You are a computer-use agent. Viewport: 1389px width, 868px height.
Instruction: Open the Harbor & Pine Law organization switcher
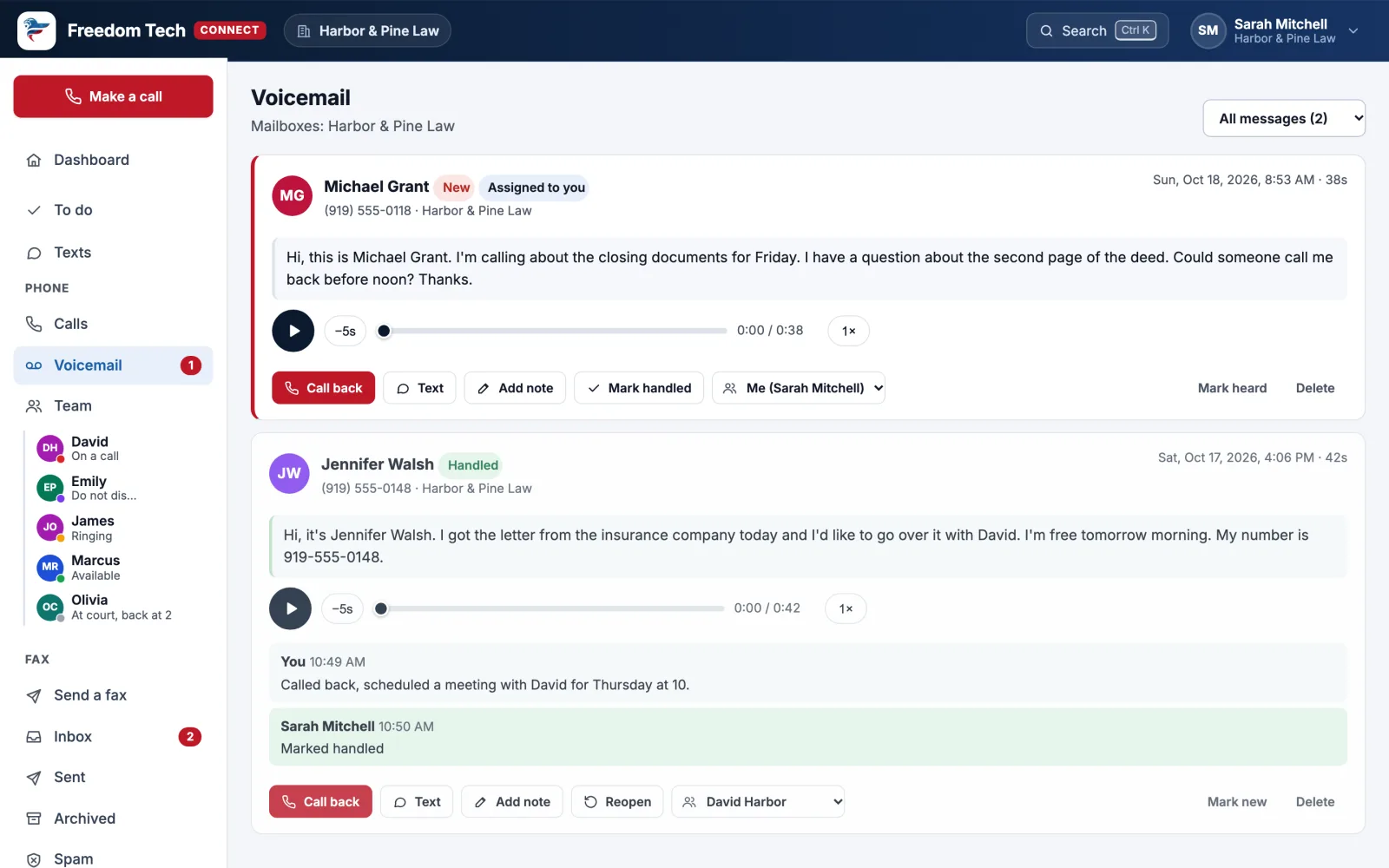coord(367,30)
